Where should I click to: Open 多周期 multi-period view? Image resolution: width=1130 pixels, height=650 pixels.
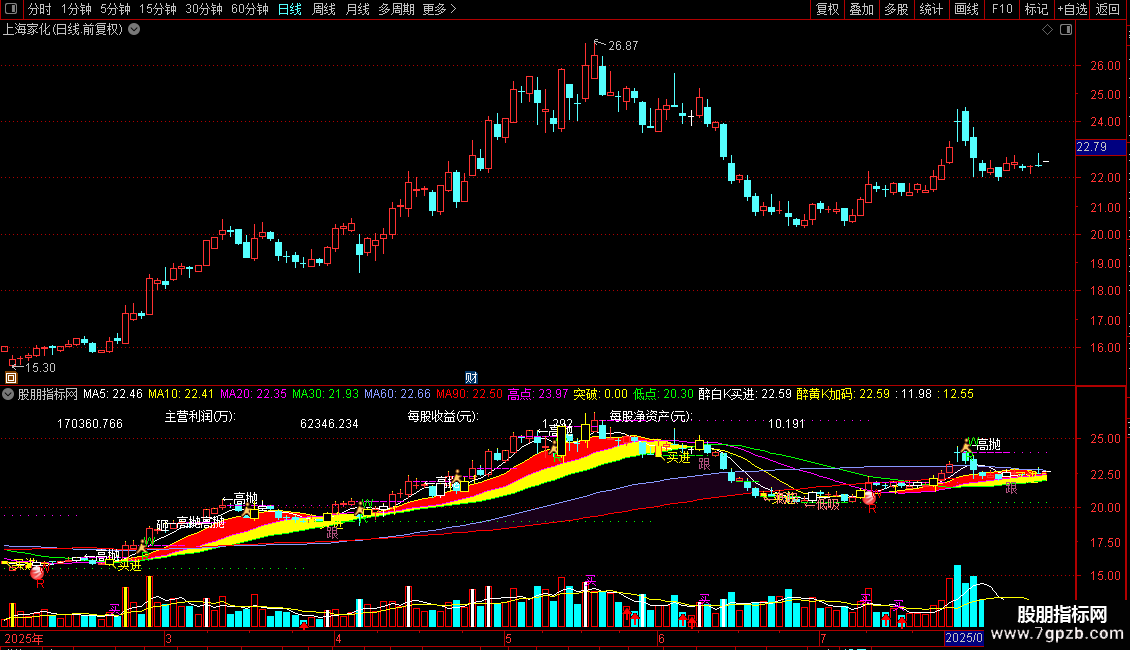coord(396,9)
